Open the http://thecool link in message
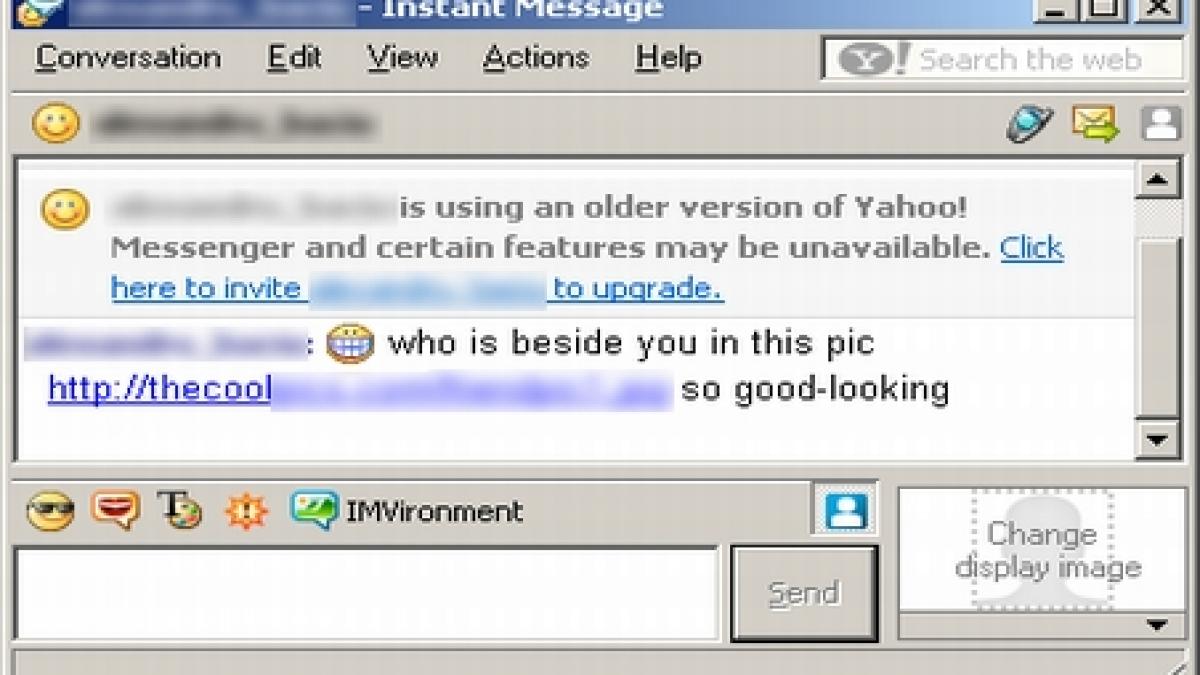Screen dimensions: 1200x675 tap(359, 389)
